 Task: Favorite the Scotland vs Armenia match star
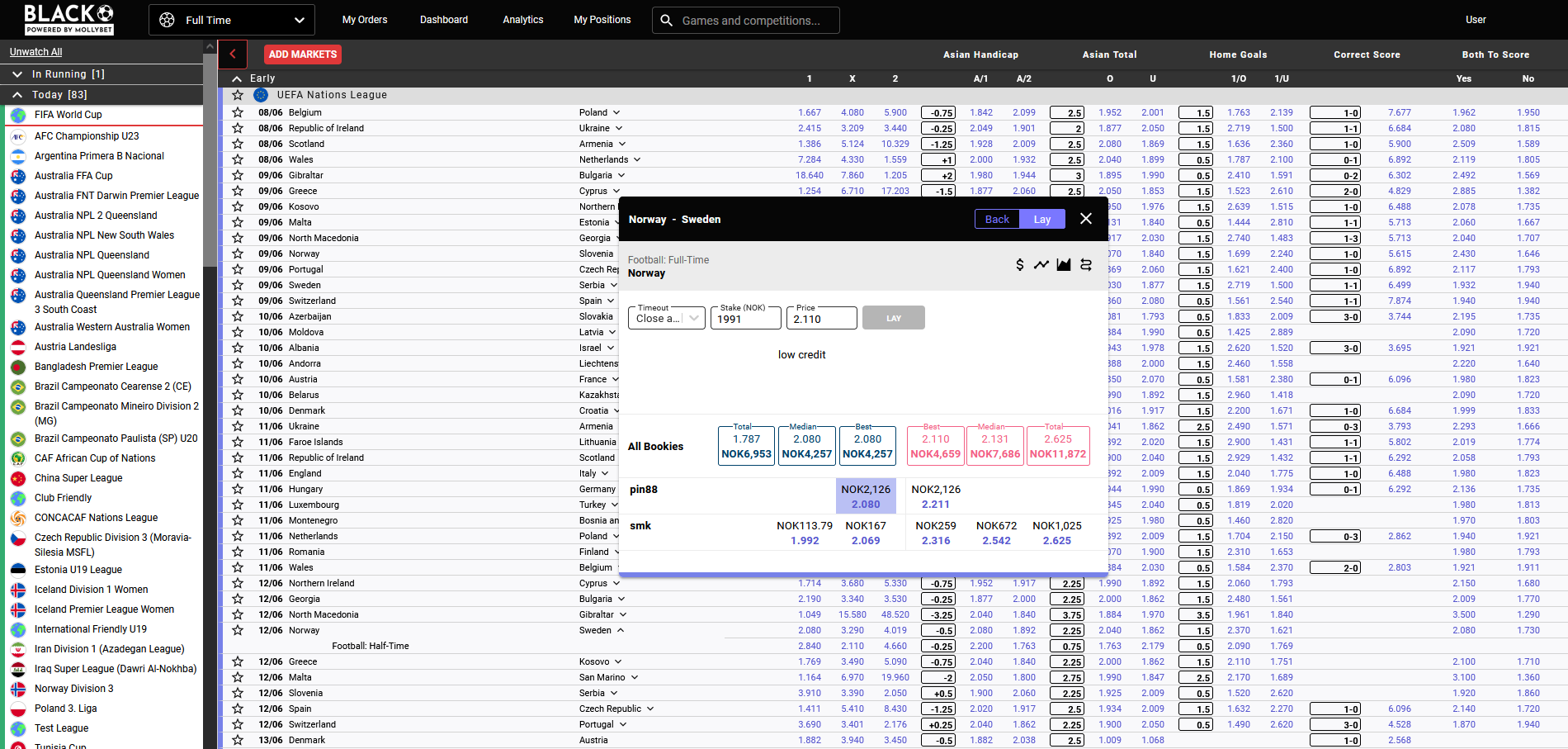coord(238,144)
